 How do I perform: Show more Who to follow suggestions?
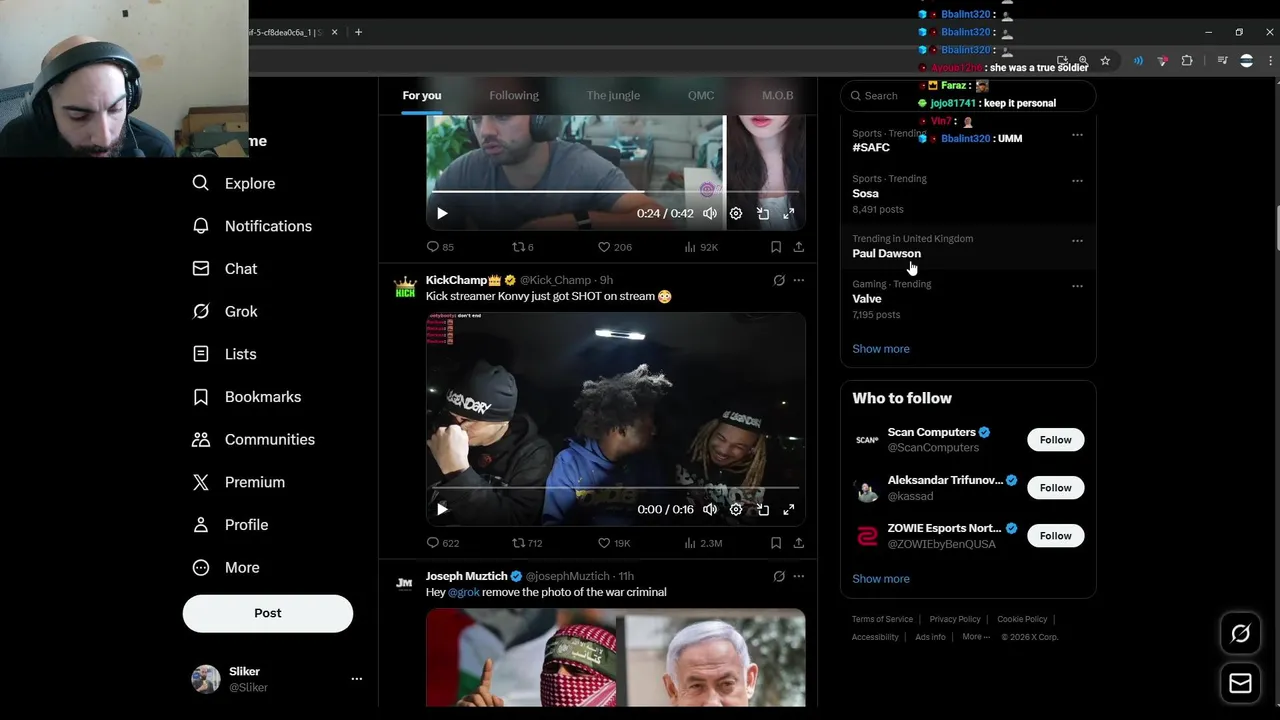click(x=881, y=579)
